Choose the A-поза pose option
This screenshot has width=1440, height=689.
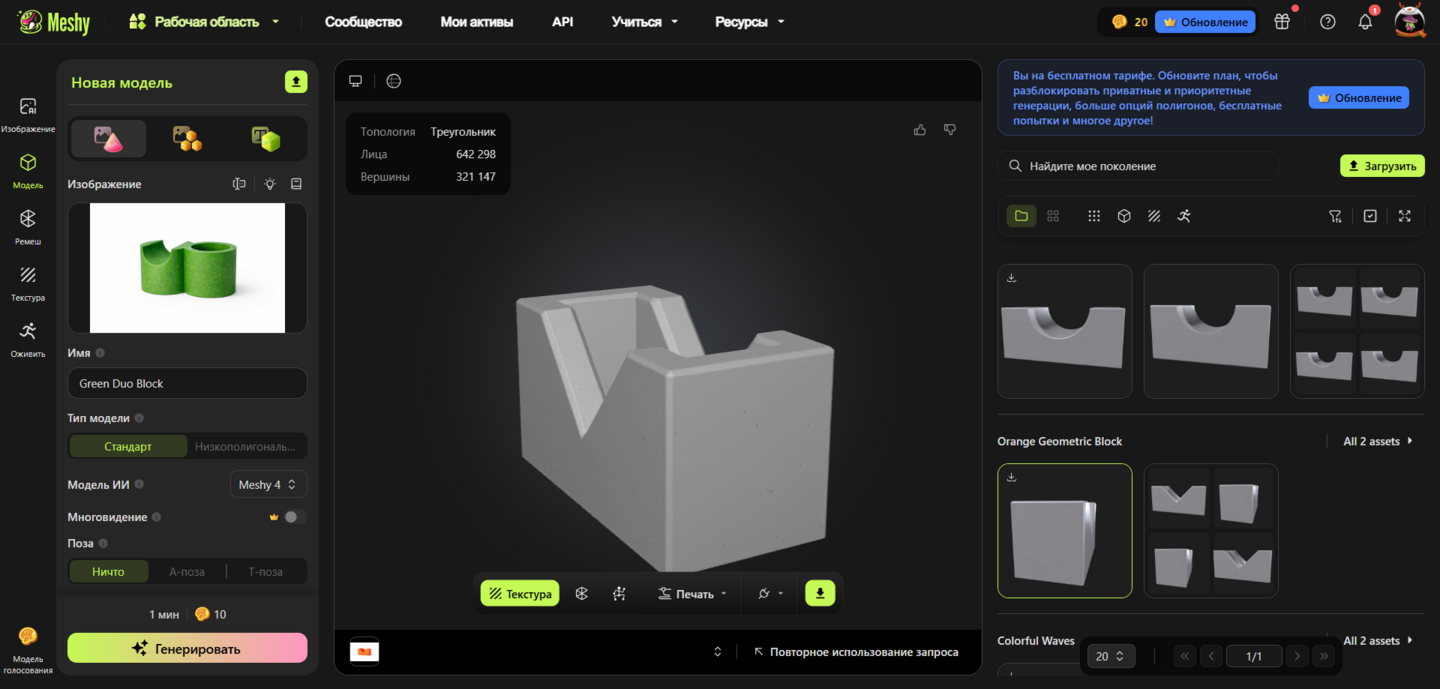[187, 572]
